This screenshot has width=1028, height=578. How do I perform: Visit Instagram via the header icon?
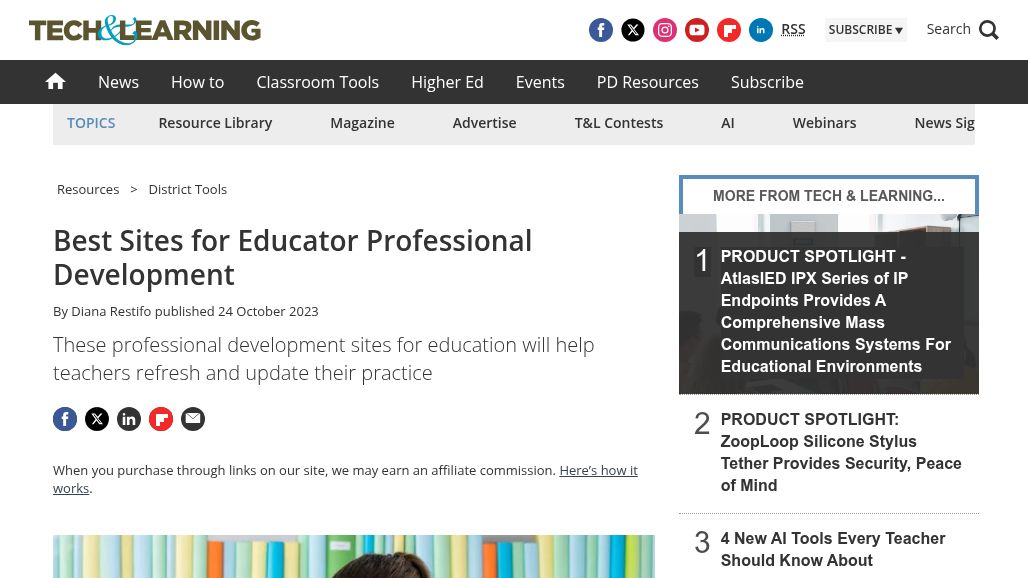(665, 30)
